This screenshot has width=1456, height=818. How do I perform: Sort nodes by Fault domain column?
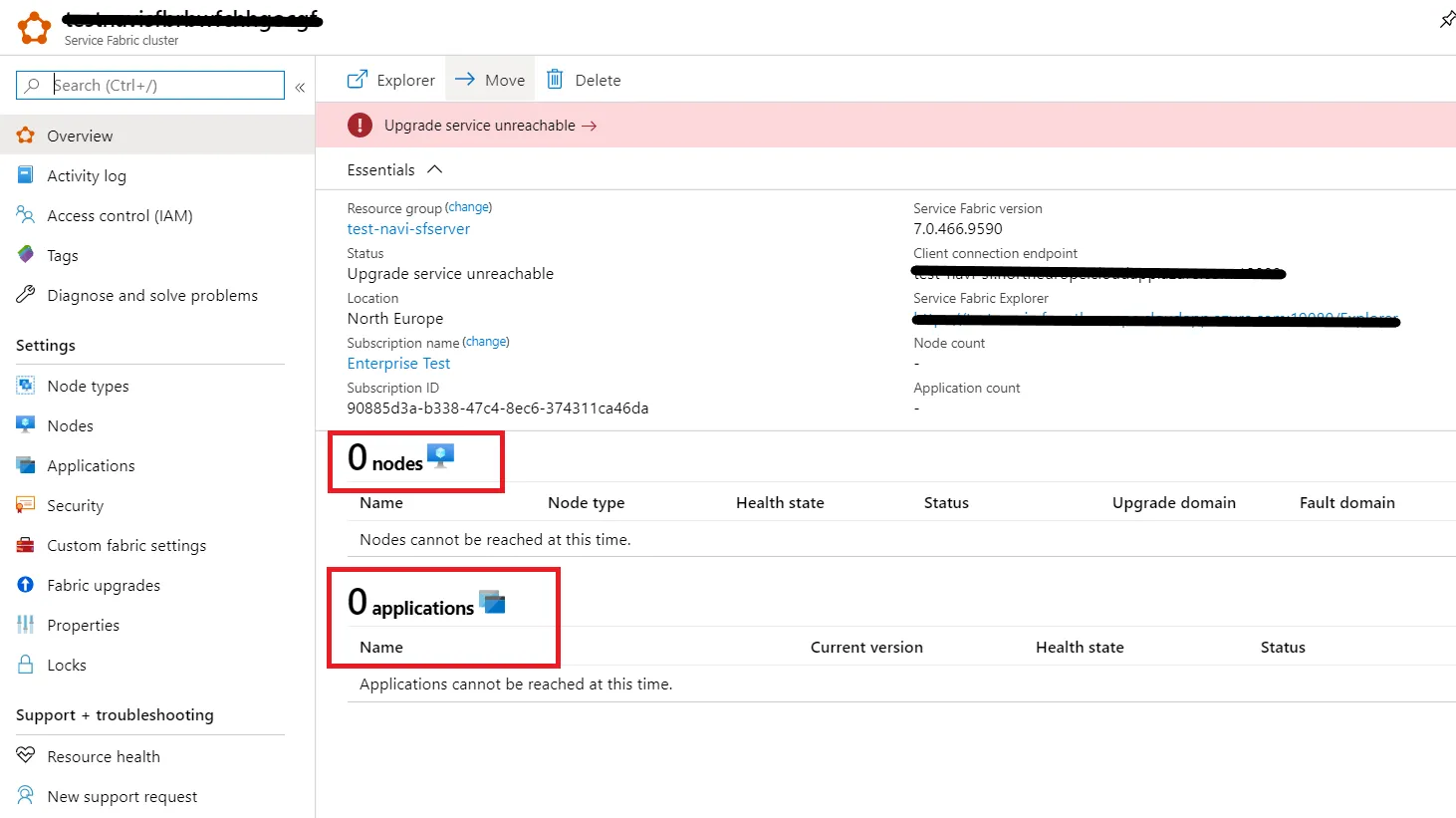tap(1347, 503)
